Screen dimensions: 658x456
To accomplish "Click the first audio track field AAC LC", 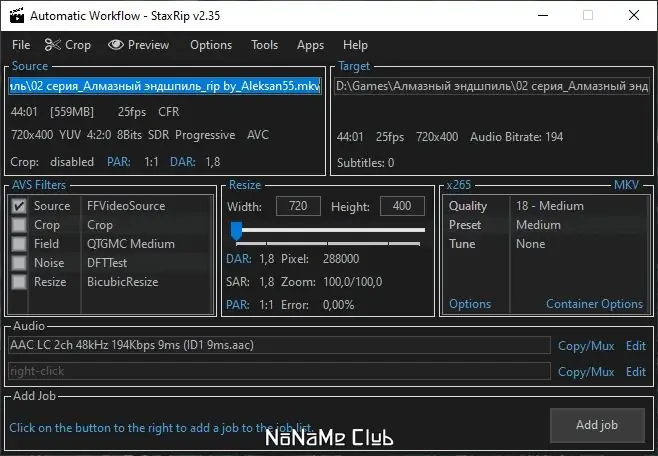I will pyautogui.click(x=279, y=345).
